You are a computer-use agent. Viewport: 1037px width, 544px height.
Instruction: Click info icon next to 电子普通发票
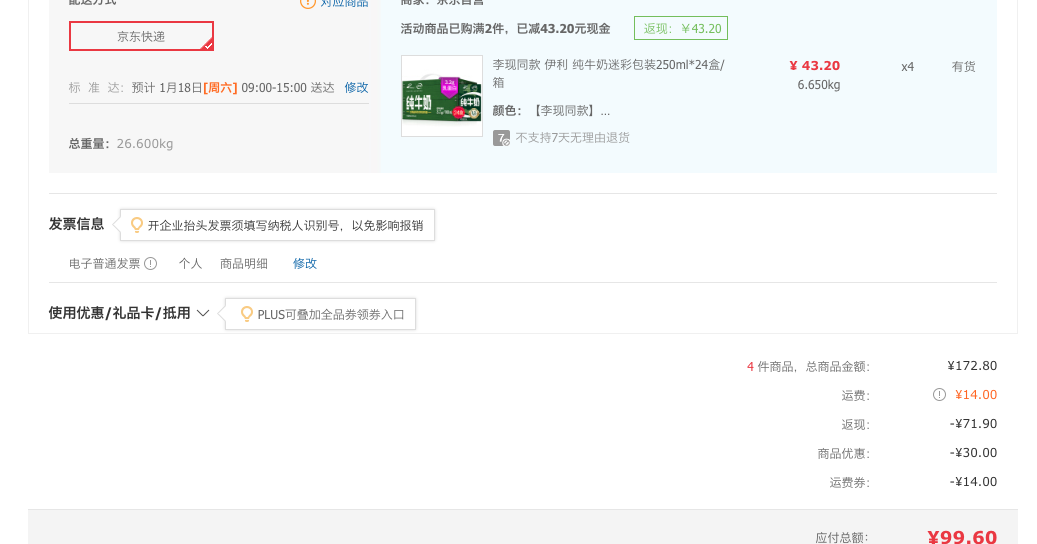(151, 264)
